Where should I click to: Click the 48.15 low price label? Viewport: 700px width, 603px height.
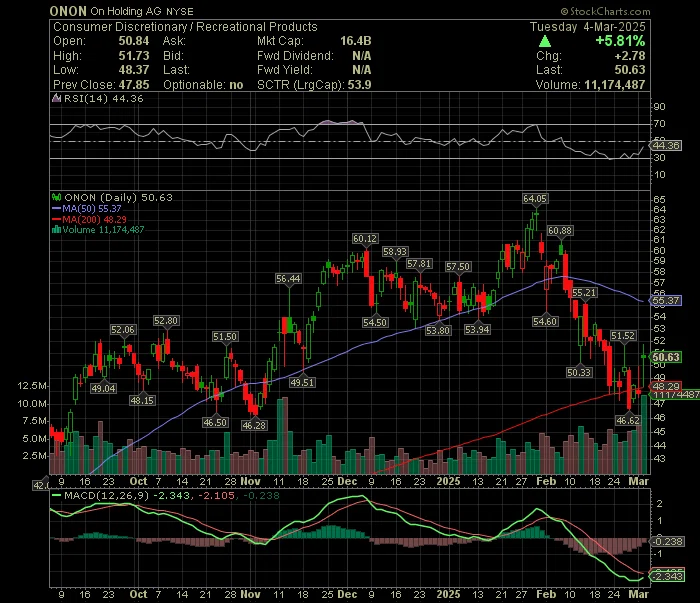coord(142,400)
